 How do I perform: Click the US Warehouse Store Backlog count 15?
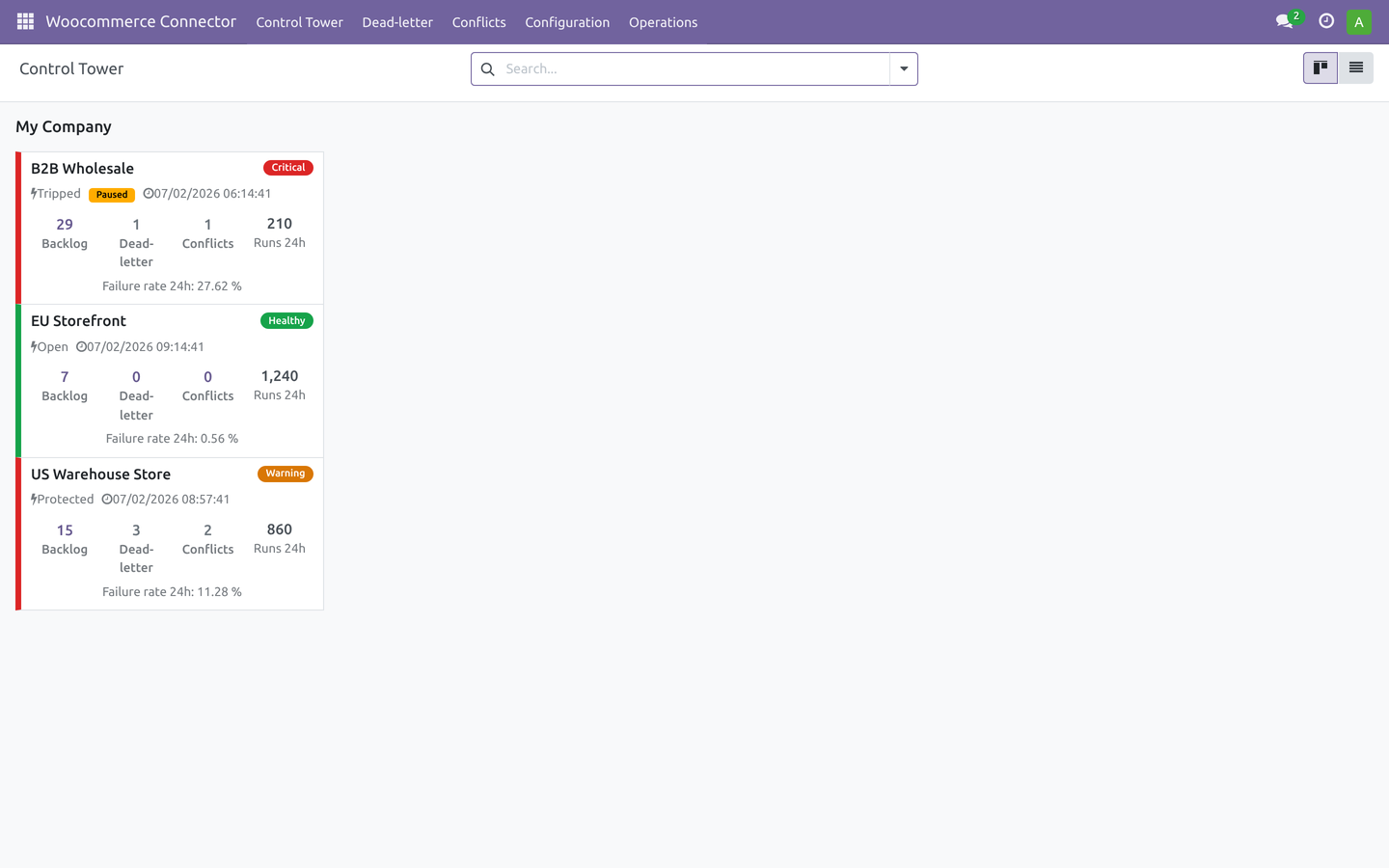[x=65, y=530]
